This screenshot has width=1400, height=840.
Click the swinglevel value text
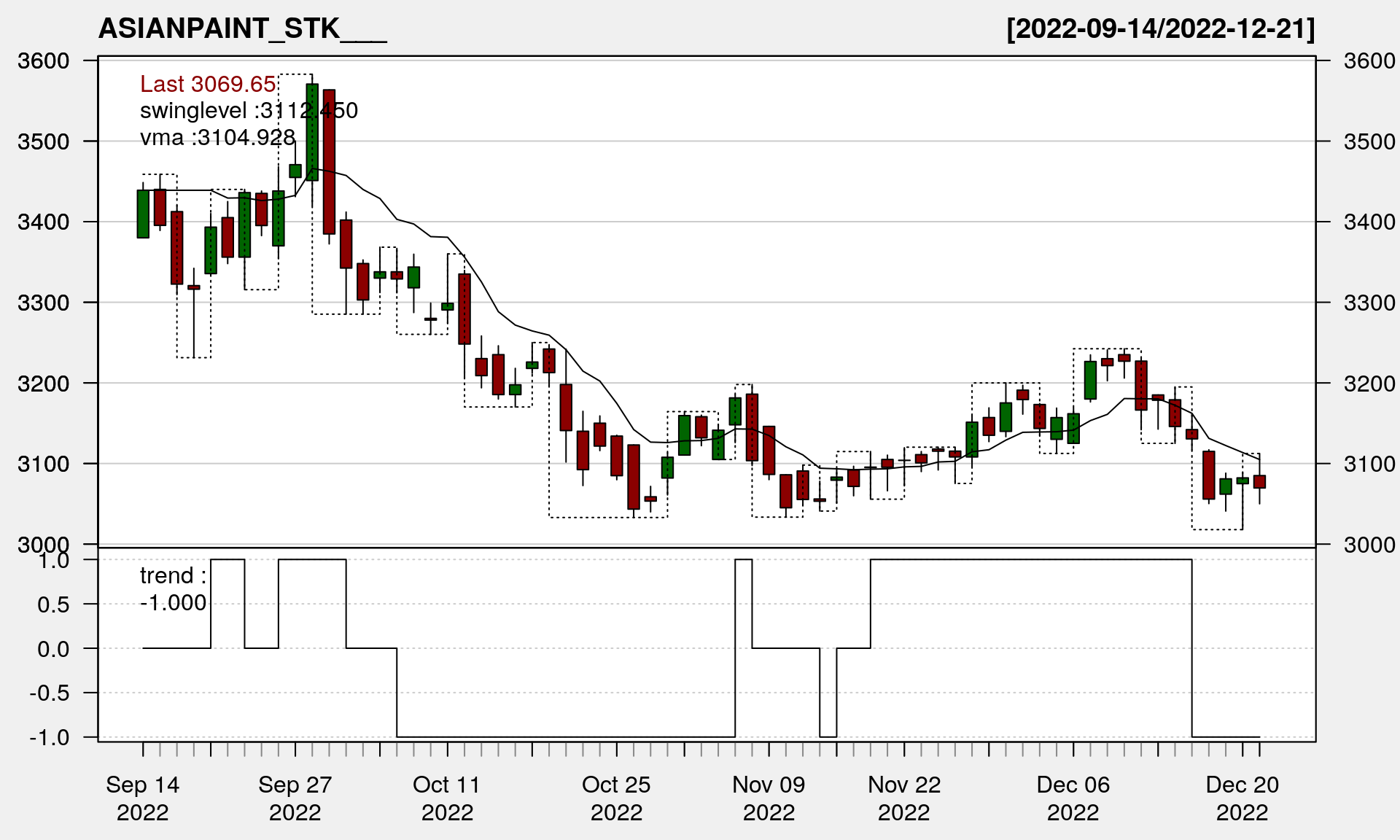(249, 111)
